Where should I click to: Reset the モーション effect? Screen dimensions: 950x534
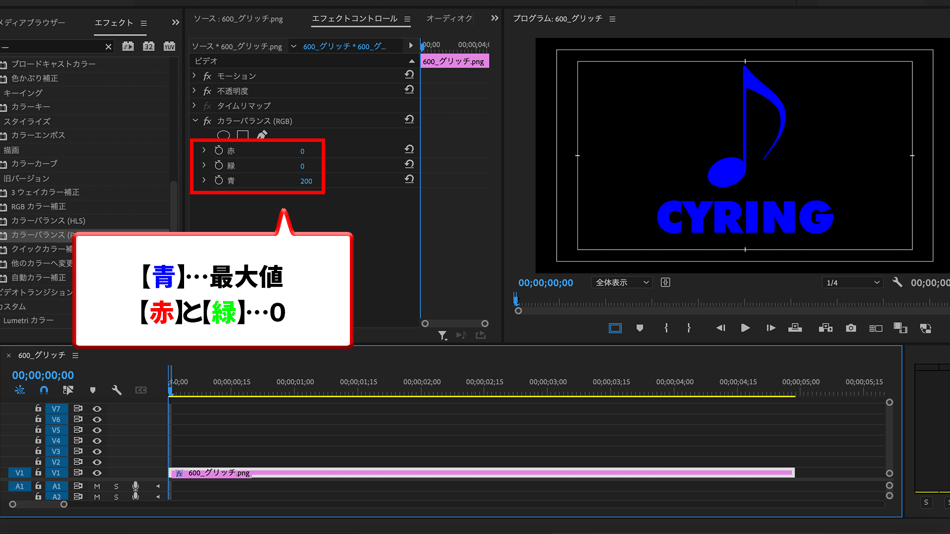point(409,75)
